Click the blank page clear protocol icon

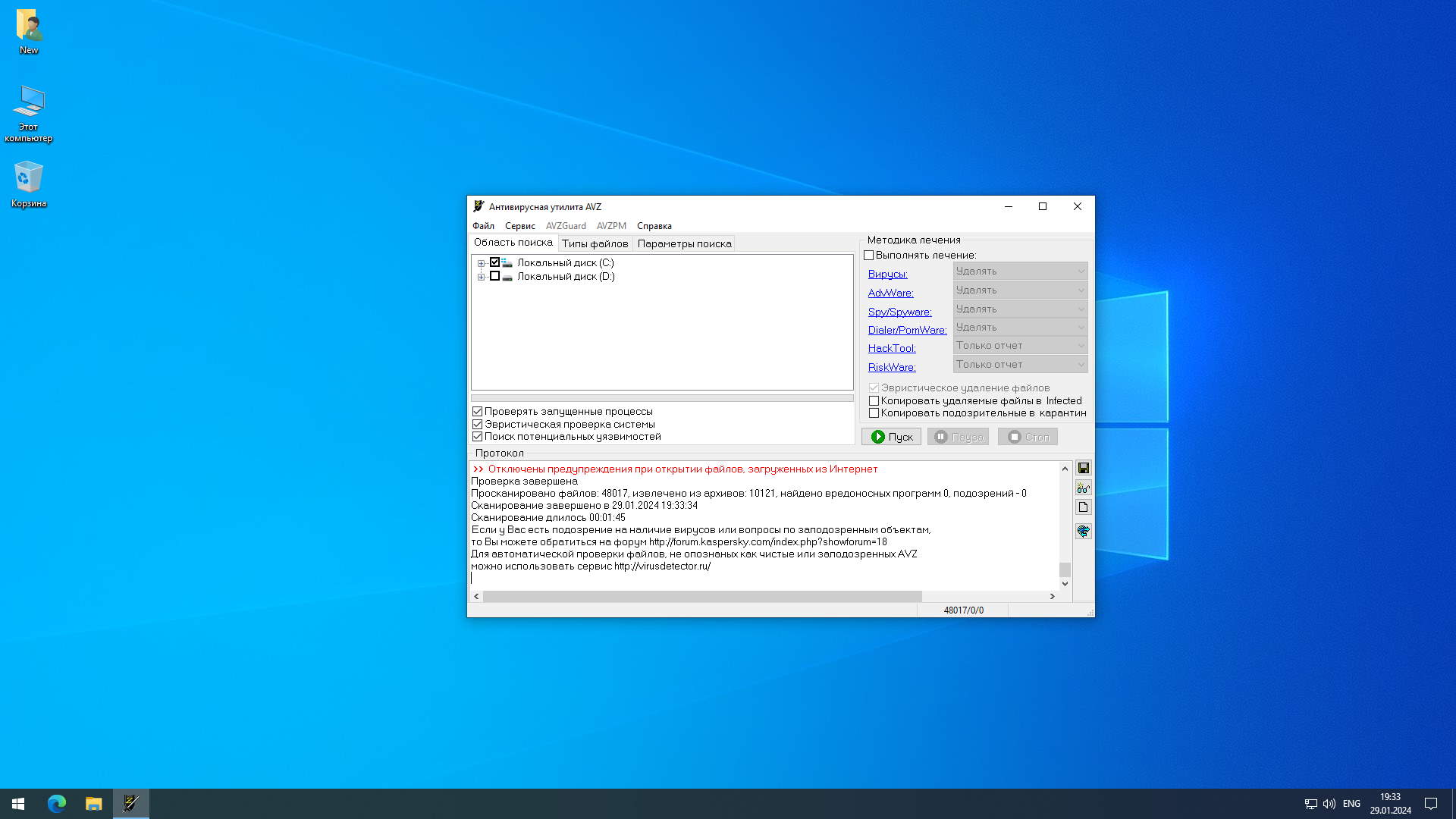1083,507
